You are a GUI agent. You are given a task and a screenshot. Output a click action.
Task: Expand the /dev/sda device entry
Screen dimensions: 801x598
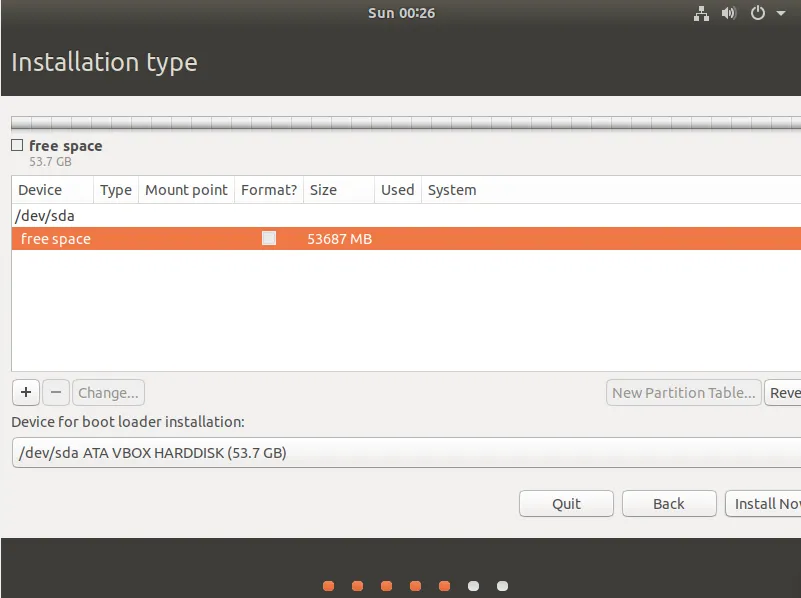pyautogui.click(x=44, y=215)
